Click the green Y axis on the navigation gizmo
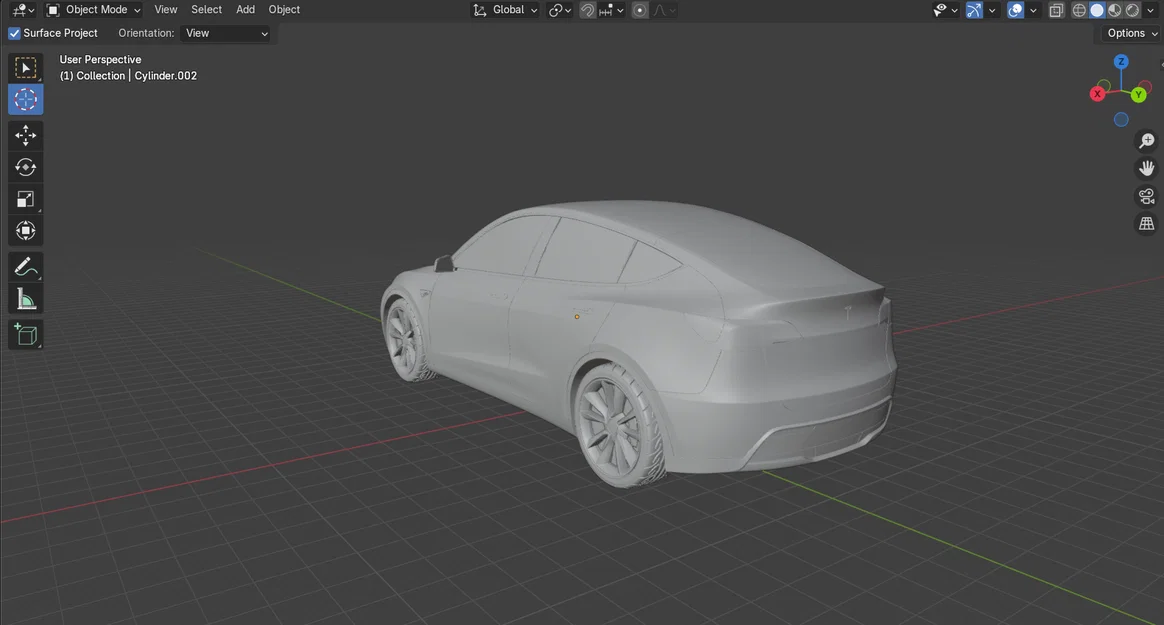1164x625 pixels. point(1139,93)
